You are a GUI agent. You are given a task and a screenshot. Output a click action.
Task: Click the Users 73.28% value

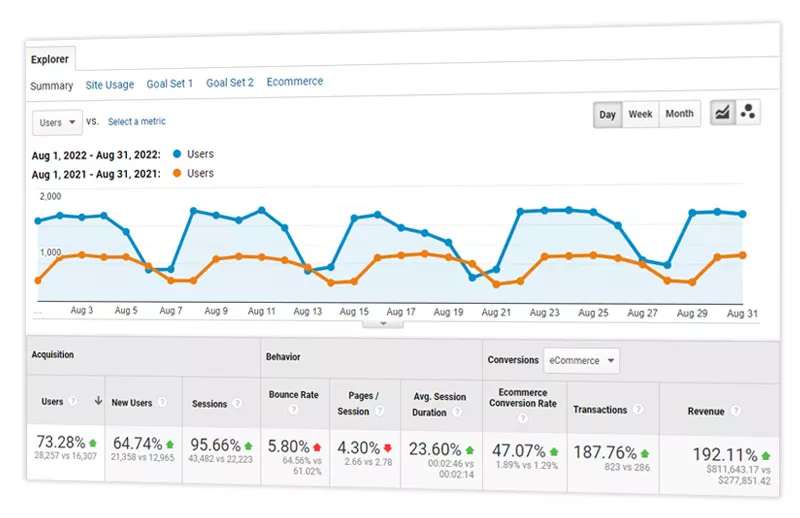[61, 441]
